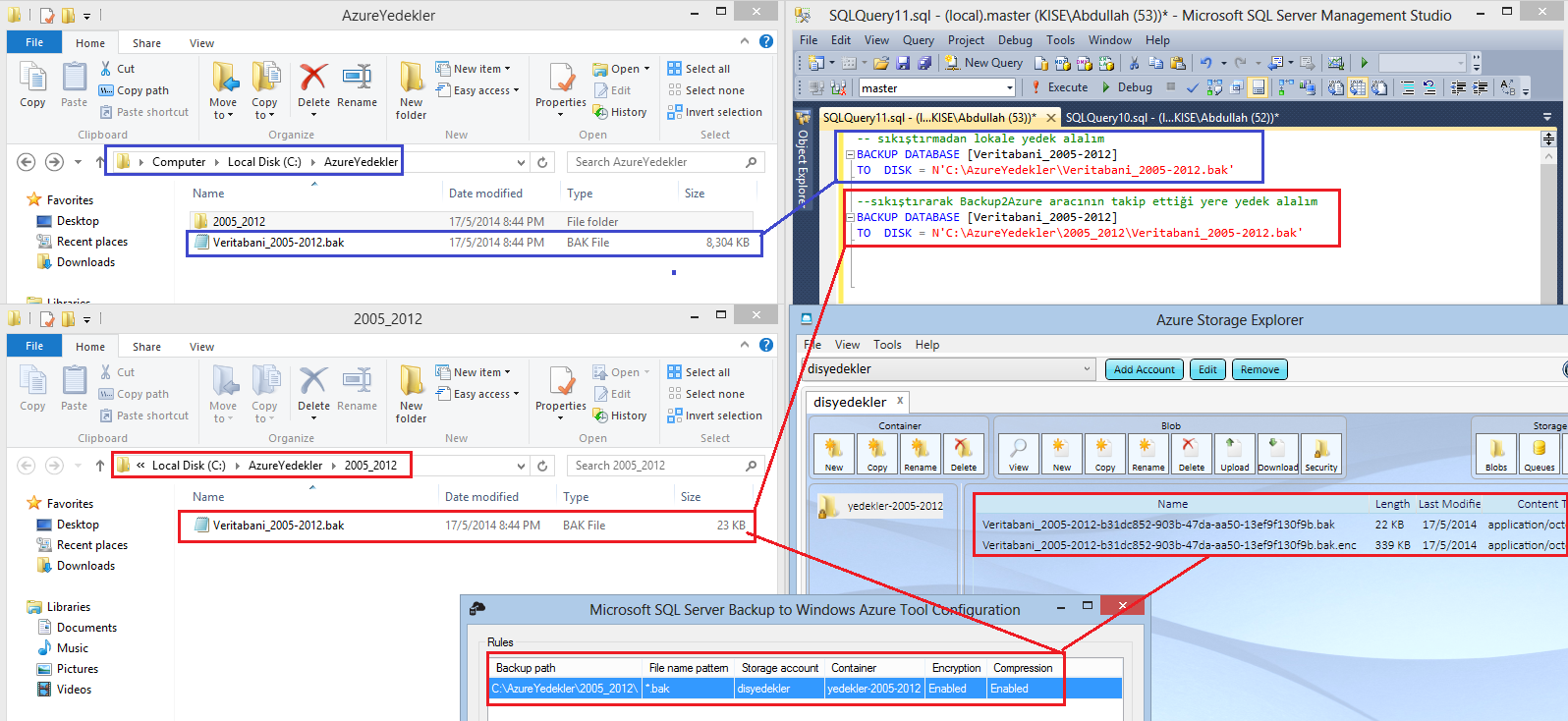Select the C:\AzureYedekler\2005_2012\ rule row
1568x721 pixels.
point(806,689)
